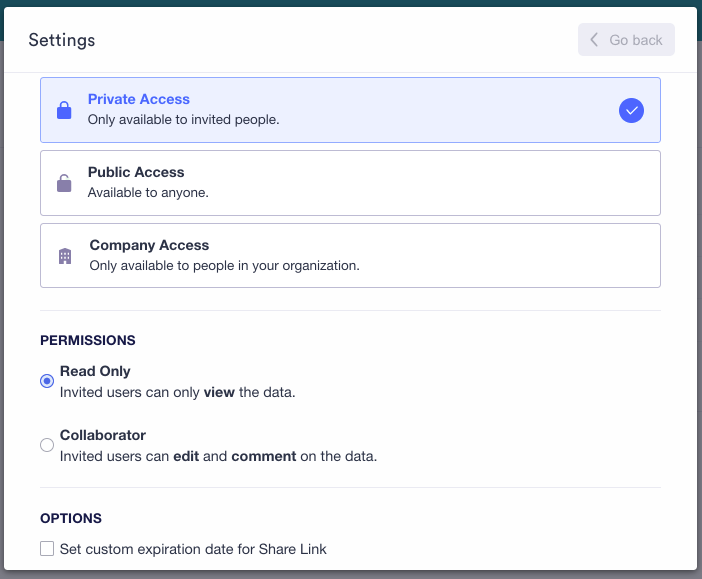Click the closed lock icon for Private Access
702x579 pixels.
pos(64,110)
